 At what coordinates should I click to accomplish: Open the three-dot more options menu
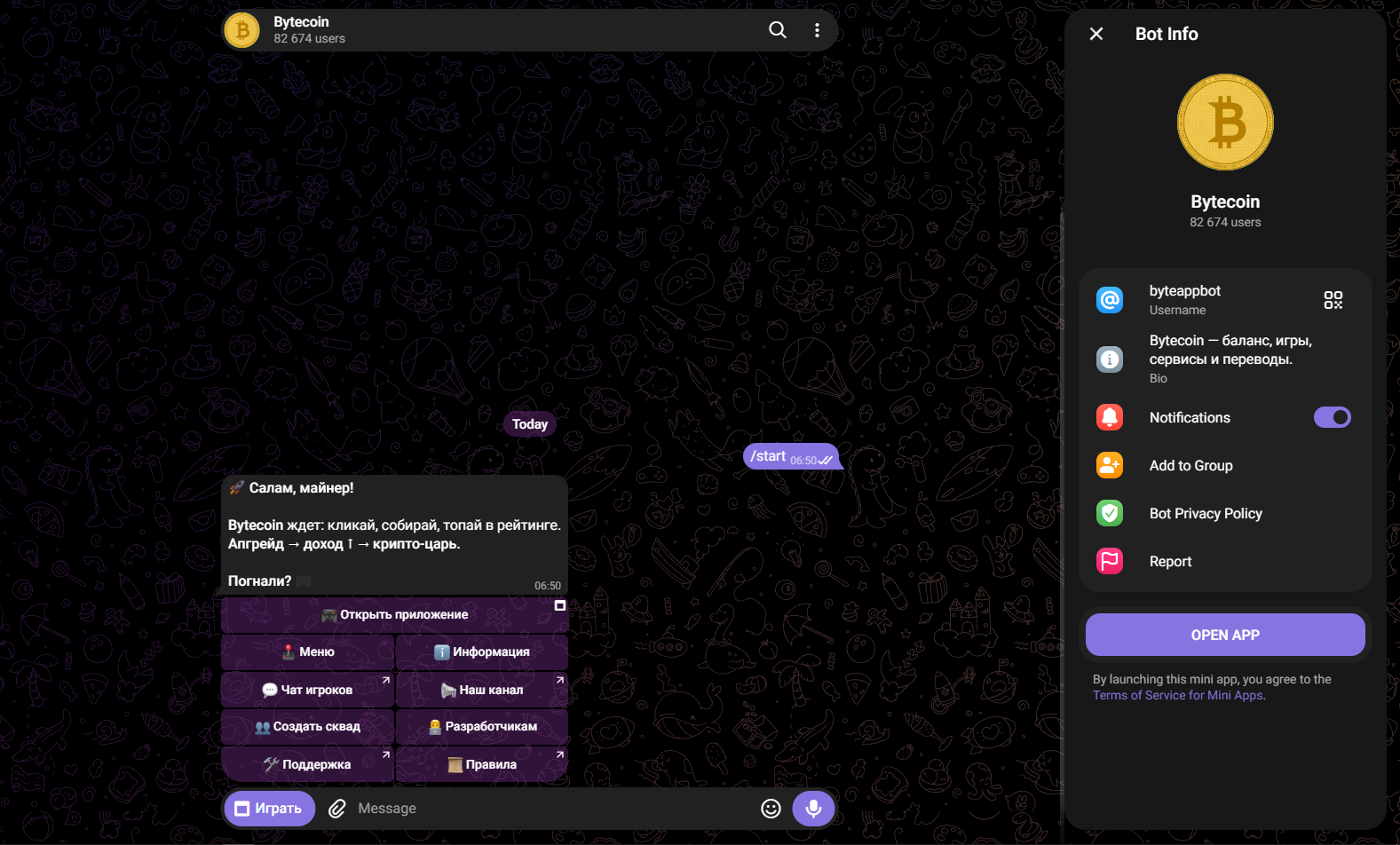pos(817,30)
